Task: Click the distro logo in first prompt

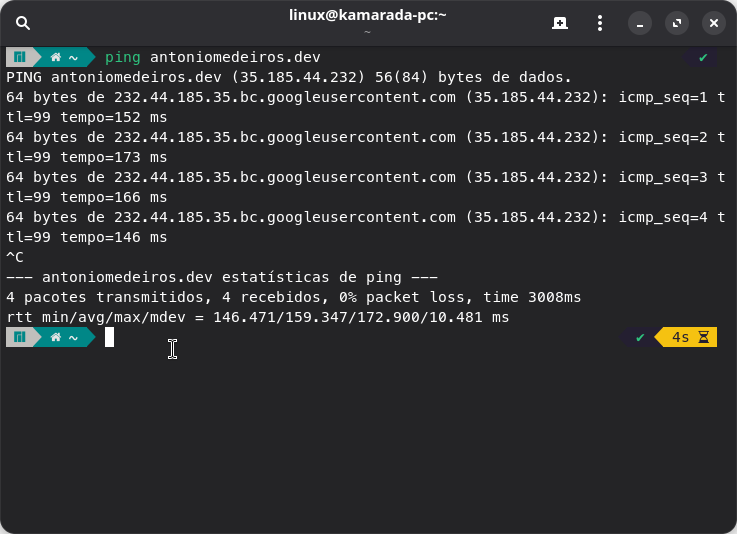Action: pyautogui.click(x=19, y=57)
